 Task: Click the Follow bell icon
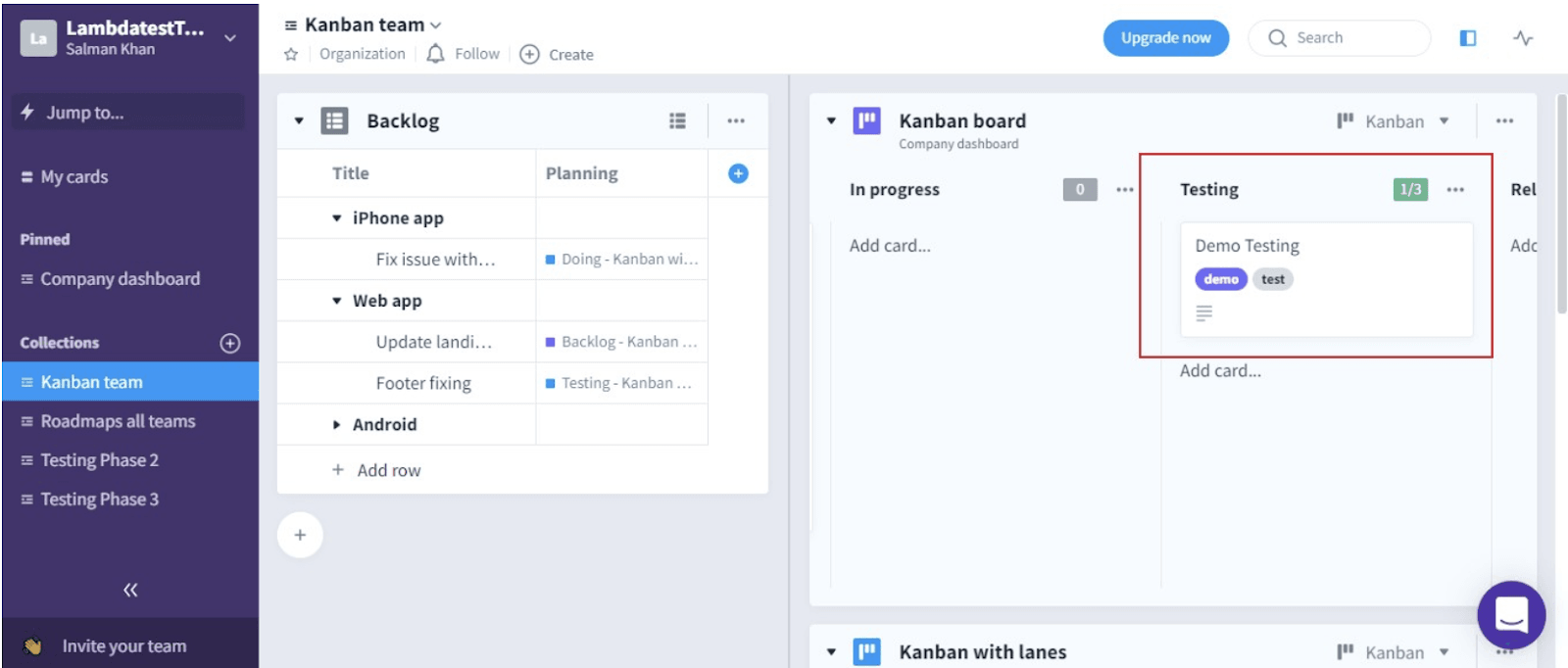pyautogui.click(x=436, y=54)
